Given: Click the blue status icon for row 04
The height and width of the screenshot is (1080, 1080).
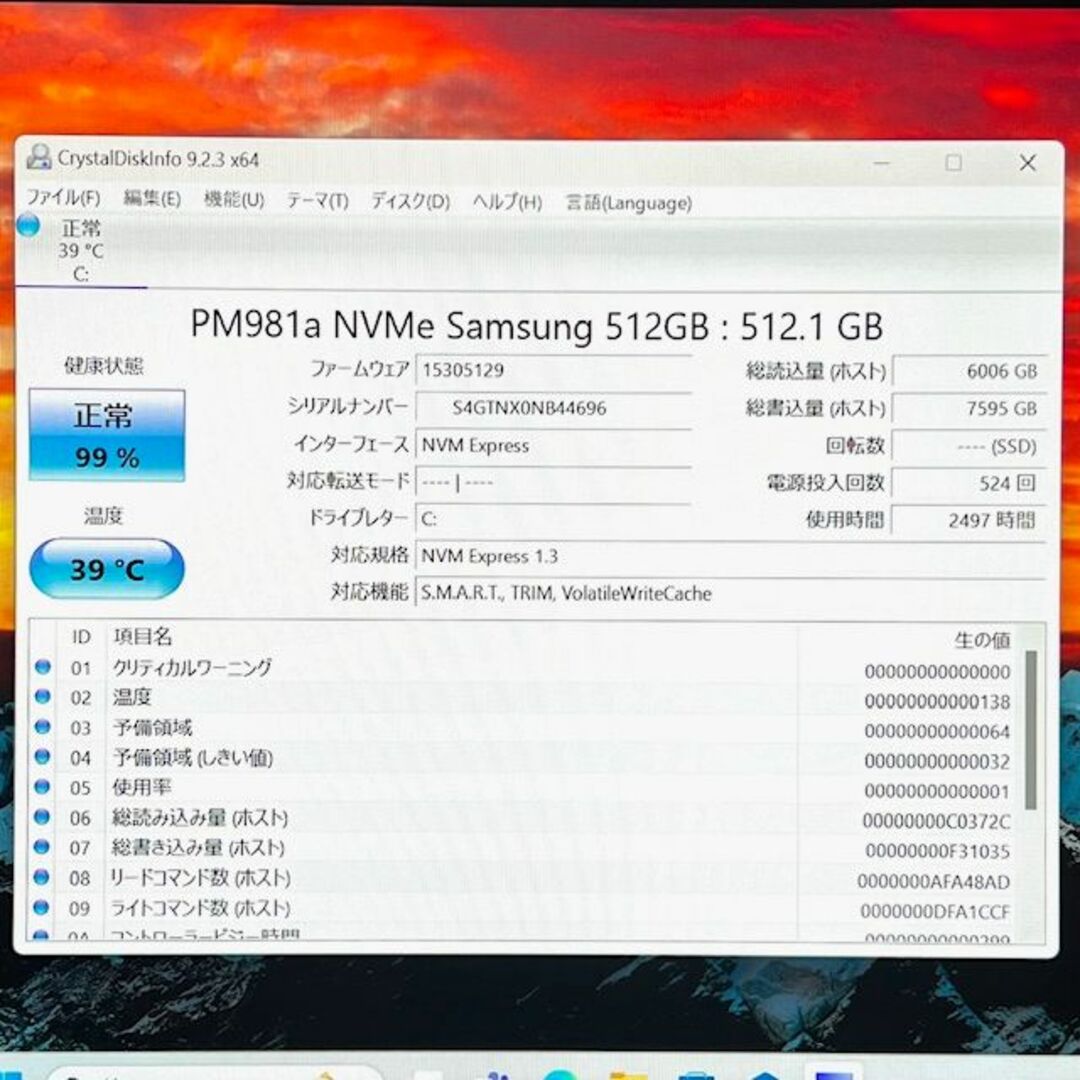Looking at the screenshot, I should (x=43, y=756).
